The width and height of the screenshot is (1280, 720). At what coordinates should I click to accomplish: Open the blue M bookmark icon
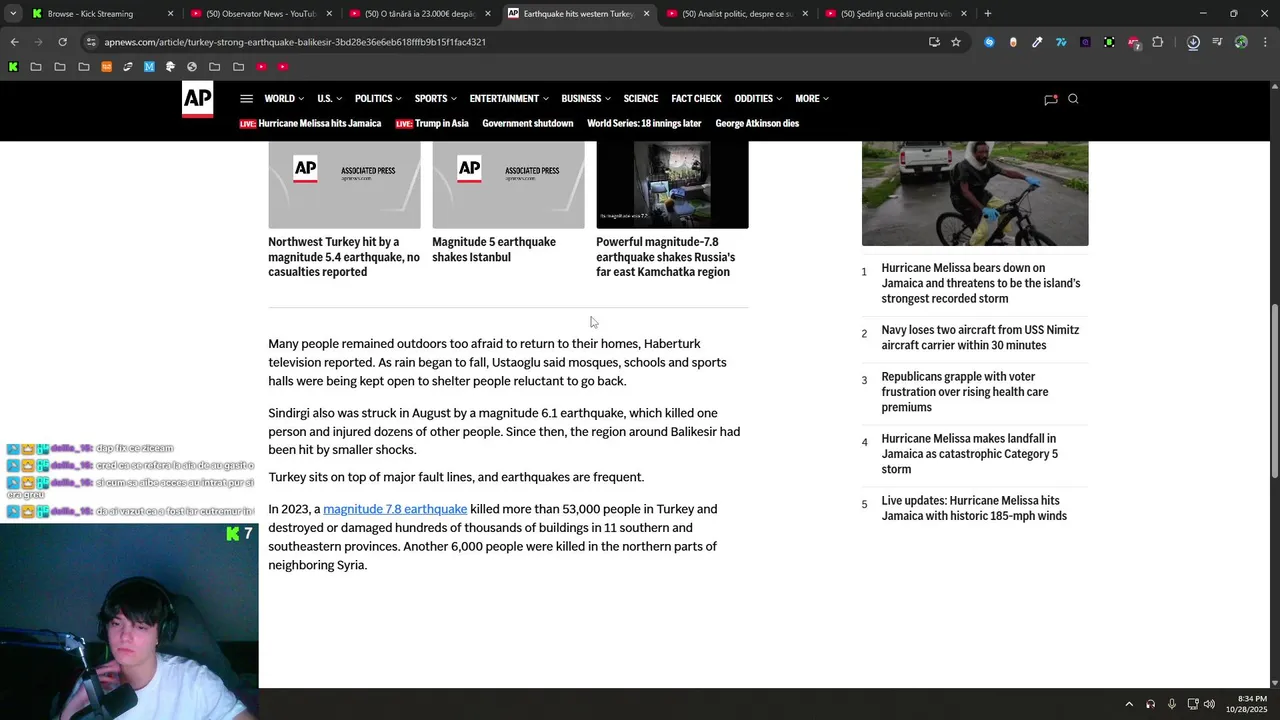149,67
